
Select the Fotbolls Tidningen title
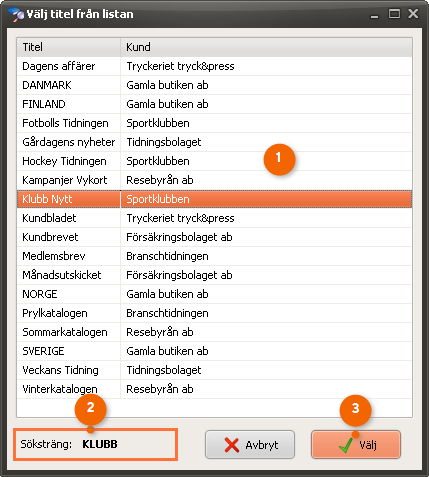point(65,123)
